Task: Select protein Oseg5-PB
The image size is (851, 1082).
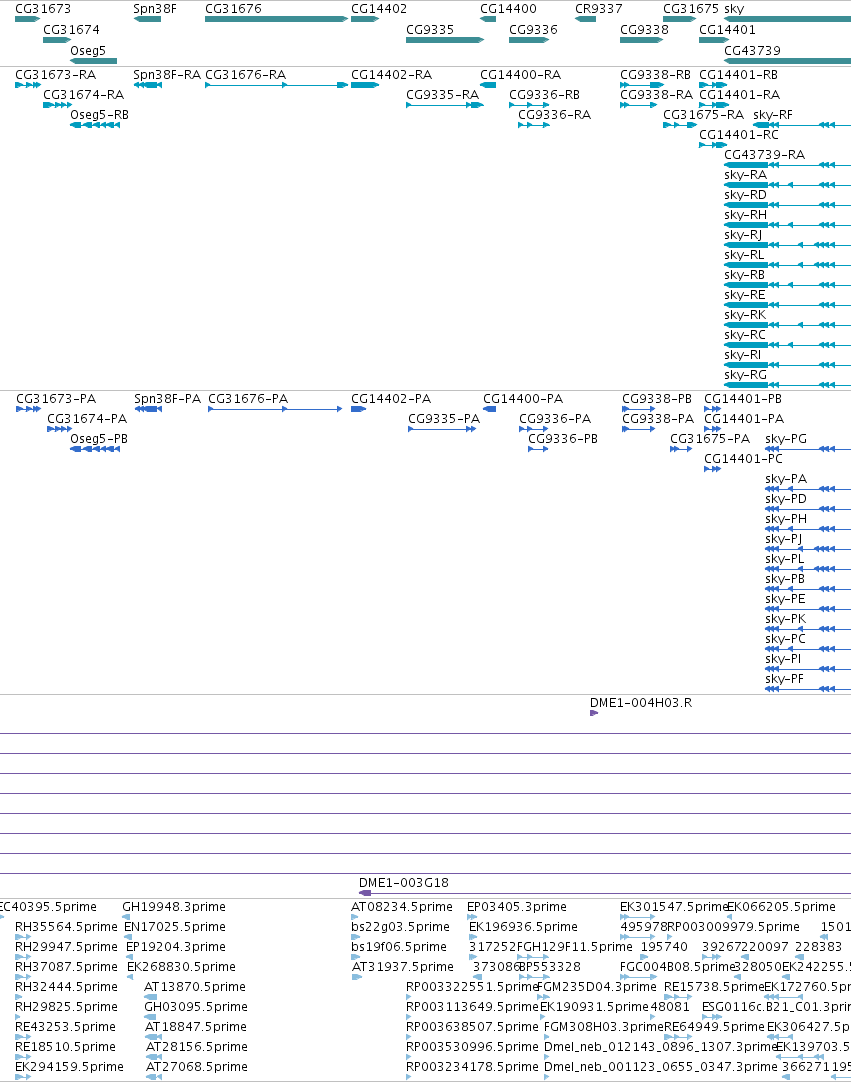Action: [99, 439]
